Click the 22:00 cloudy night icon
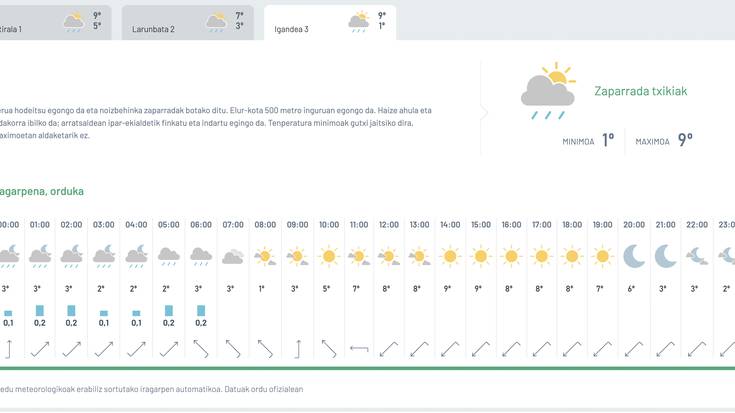Image resolution: width=735 pixels, height=413 pixels. [697, 256]
